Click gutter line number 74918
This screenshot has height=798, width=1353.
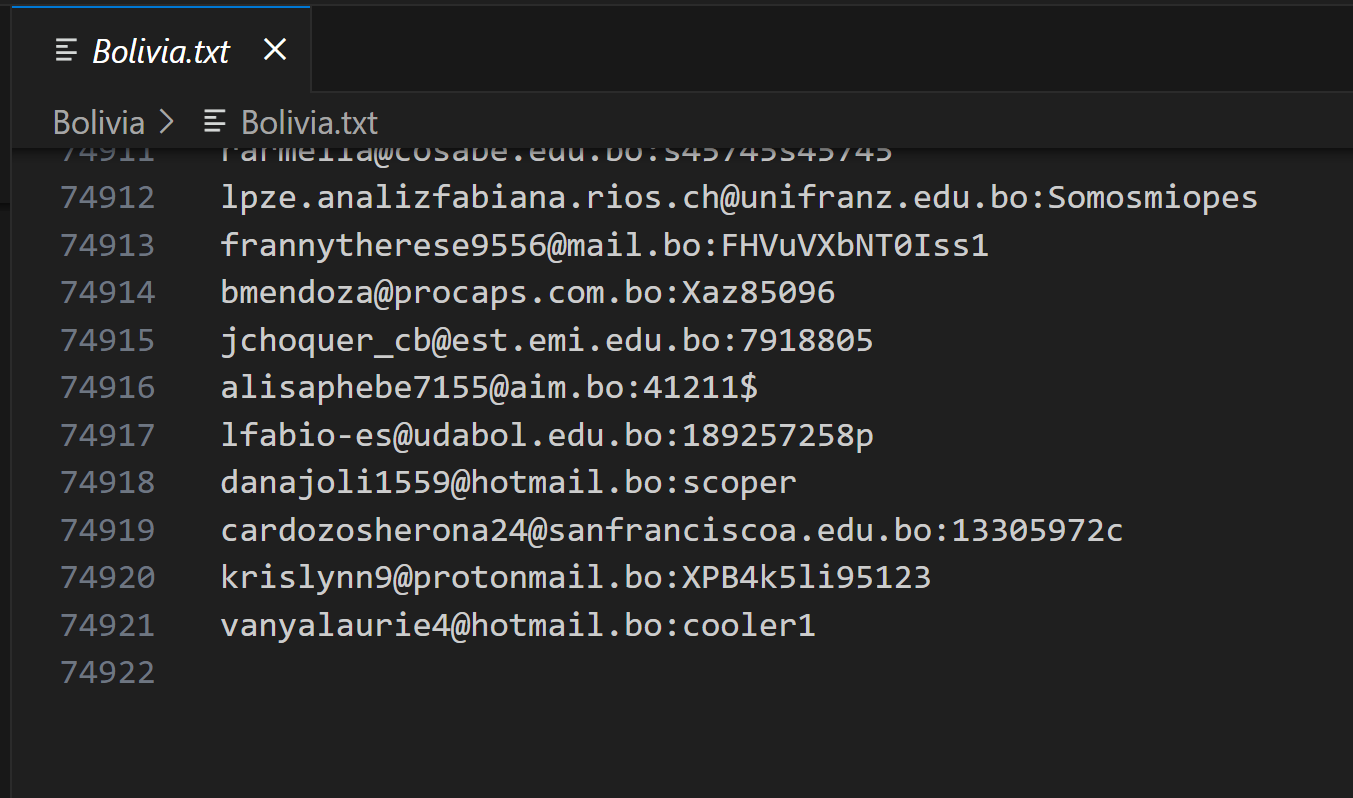click(x=108, y=482)
